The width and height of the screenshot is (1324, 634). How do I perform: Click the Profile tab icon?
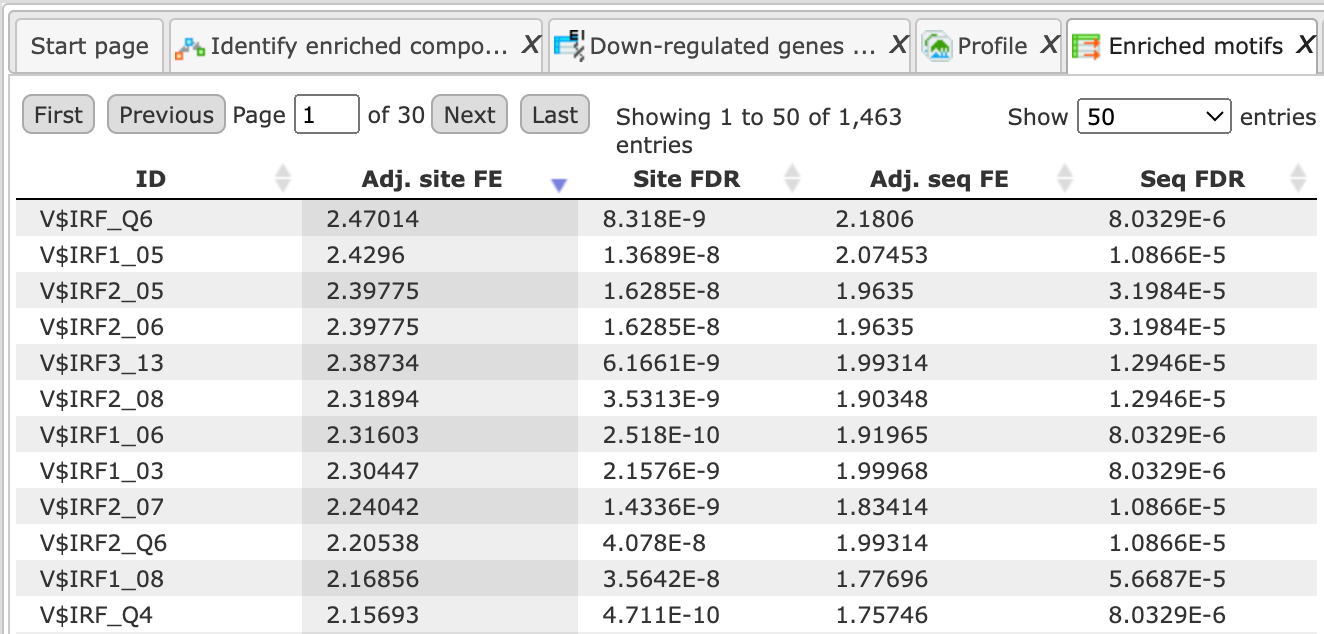pos(937,46)
